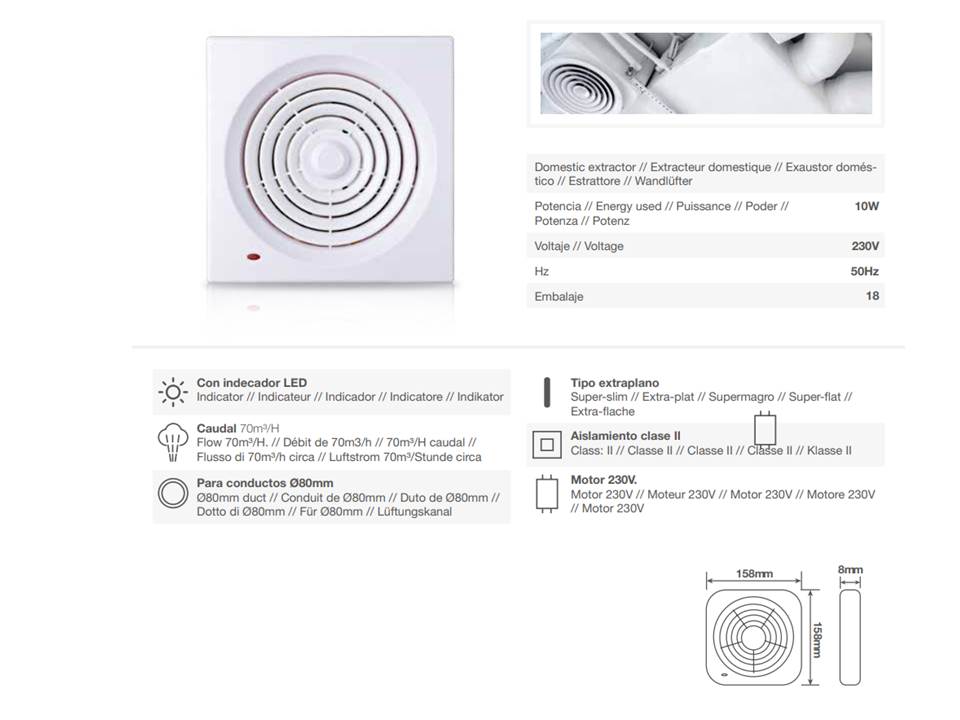The height and width of the screenshot is (720, 960).
Task: Click the Aislamiento clase II heading
Action: pyautogui.click(x=625, y=436)
